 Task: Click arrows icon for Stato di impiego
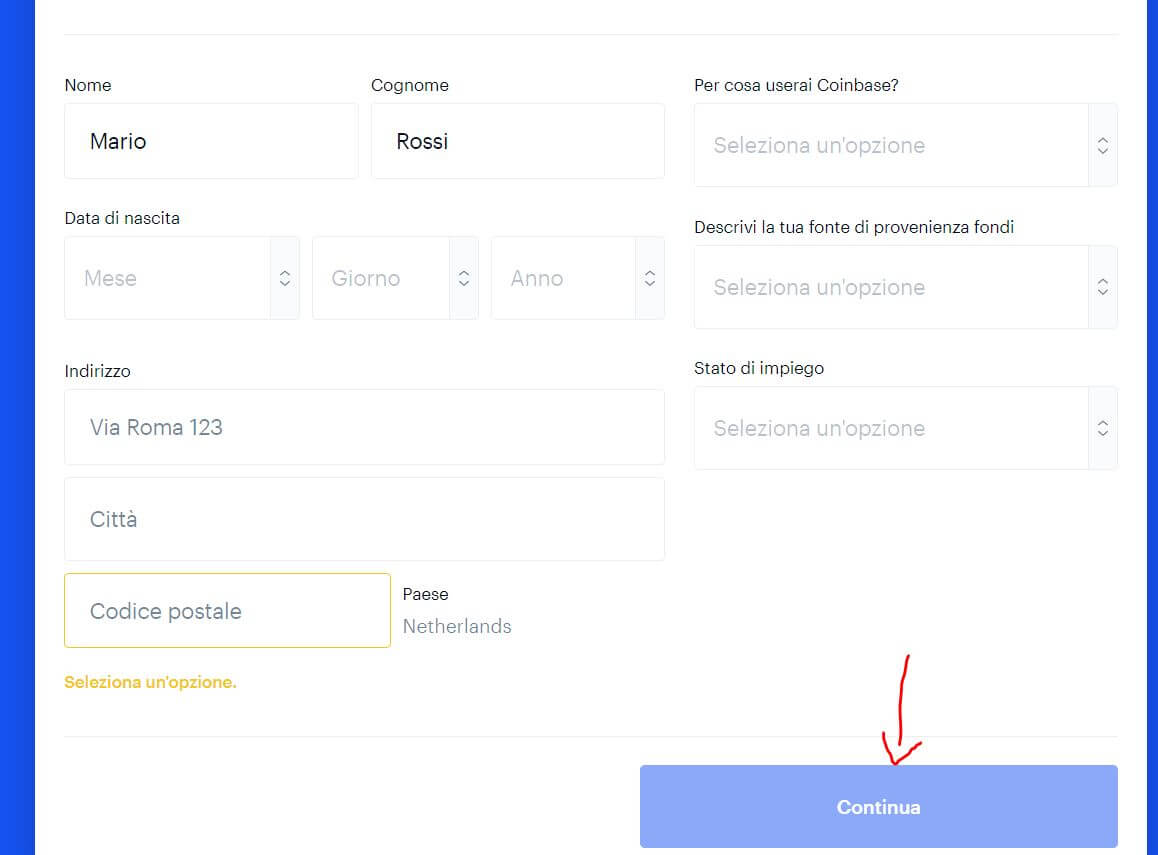1103,428
